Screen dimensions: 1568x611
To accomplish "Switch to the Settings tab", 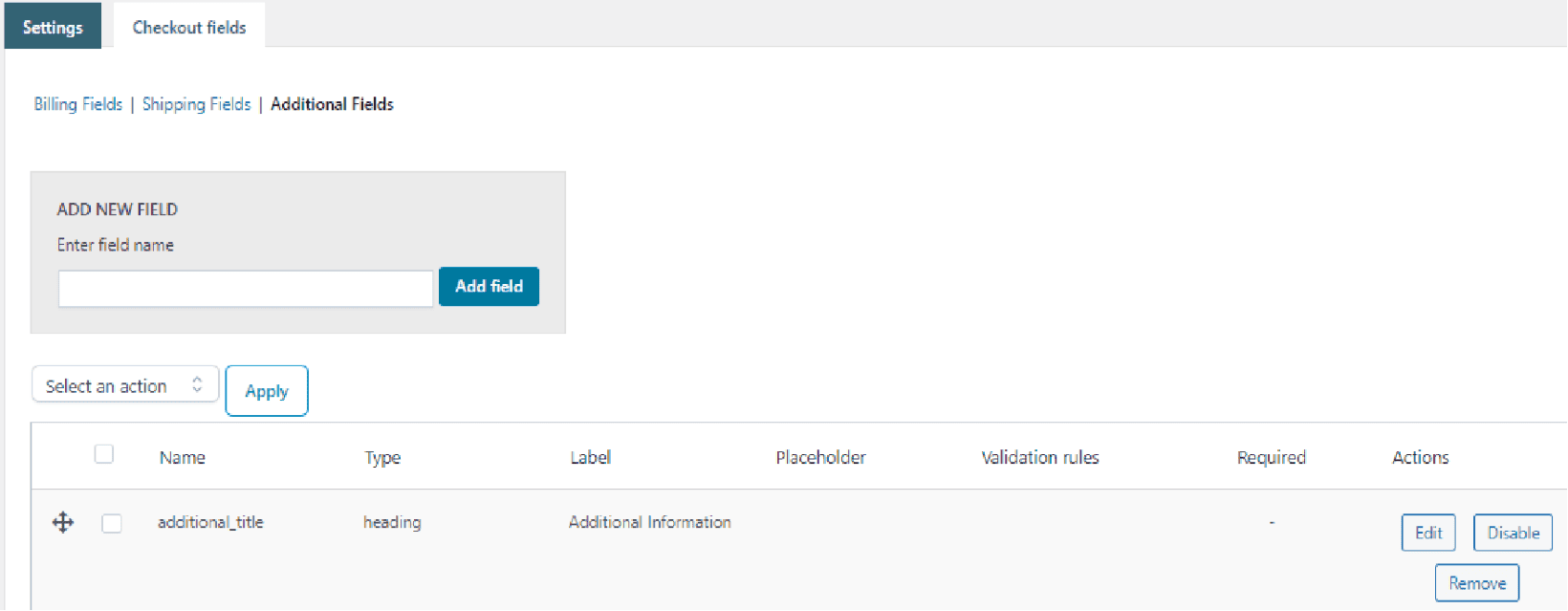I will point(53,26).
